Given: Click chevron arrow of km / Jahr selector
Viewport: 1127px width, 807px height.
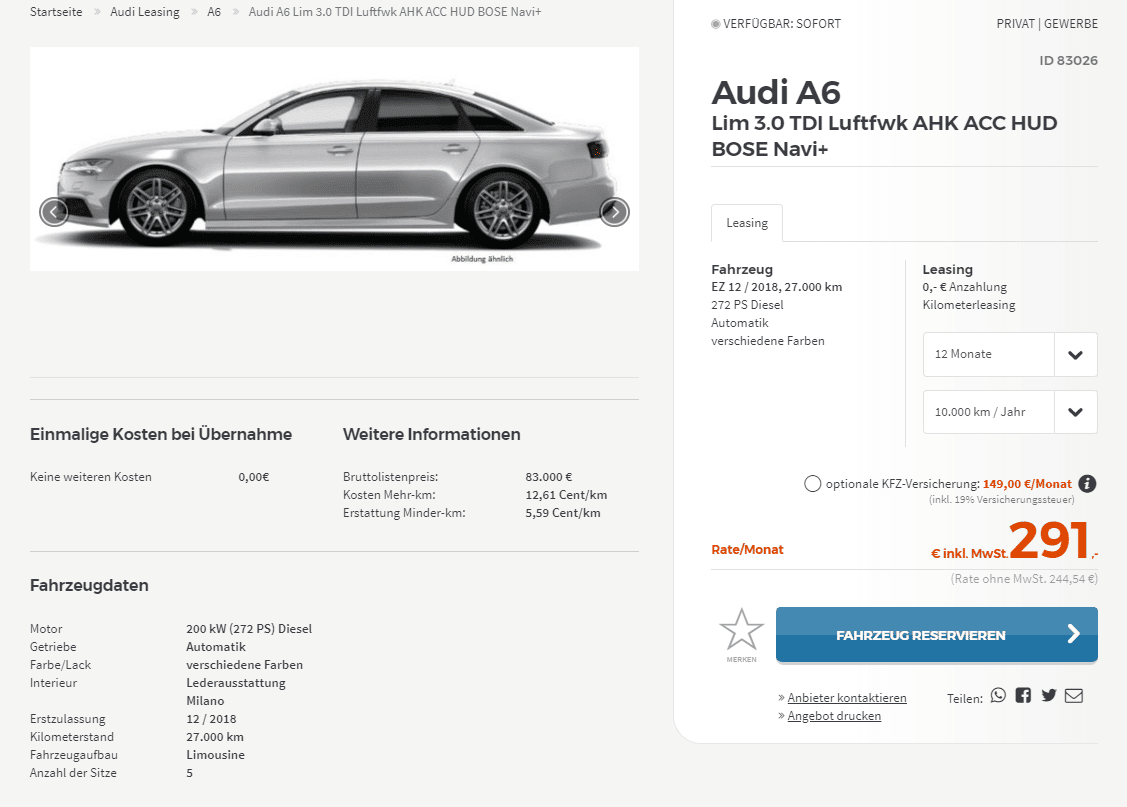Looking at the screenshot, I should click(1075, 412).
